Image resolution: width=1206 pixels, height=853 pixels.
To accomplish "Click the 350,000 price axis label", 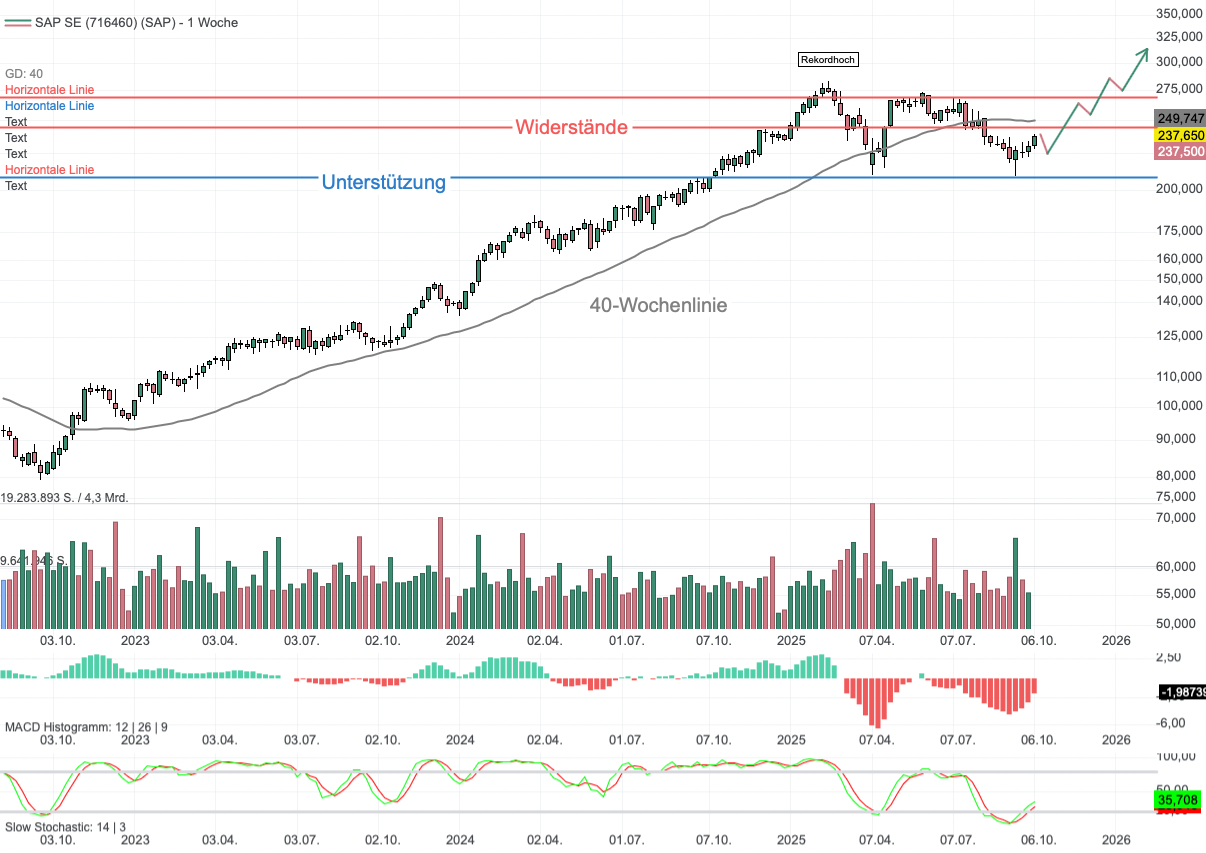I will click(x=1178, y=14).
